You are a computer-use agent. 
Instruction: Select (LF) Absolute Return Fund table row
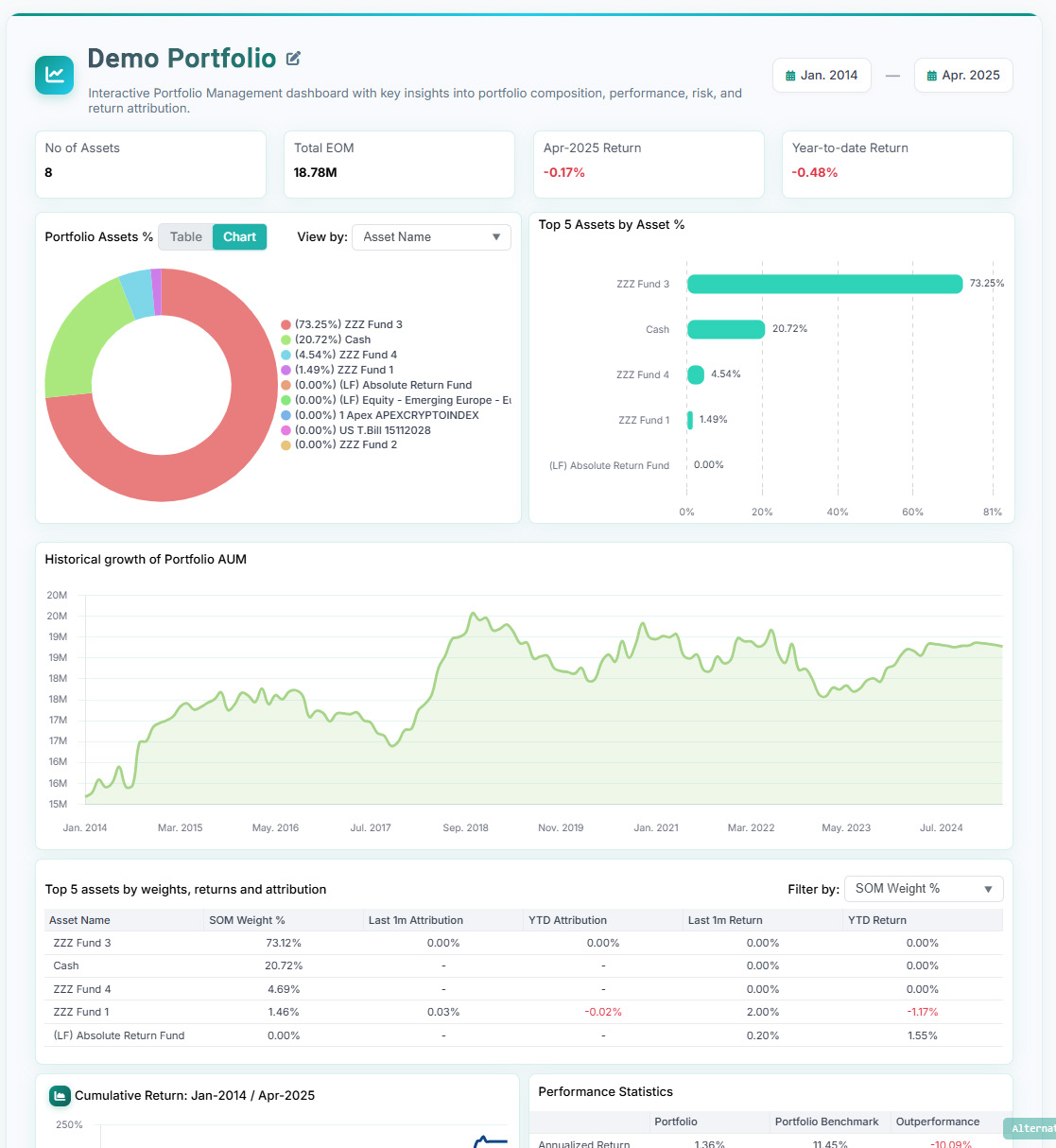524,1035
